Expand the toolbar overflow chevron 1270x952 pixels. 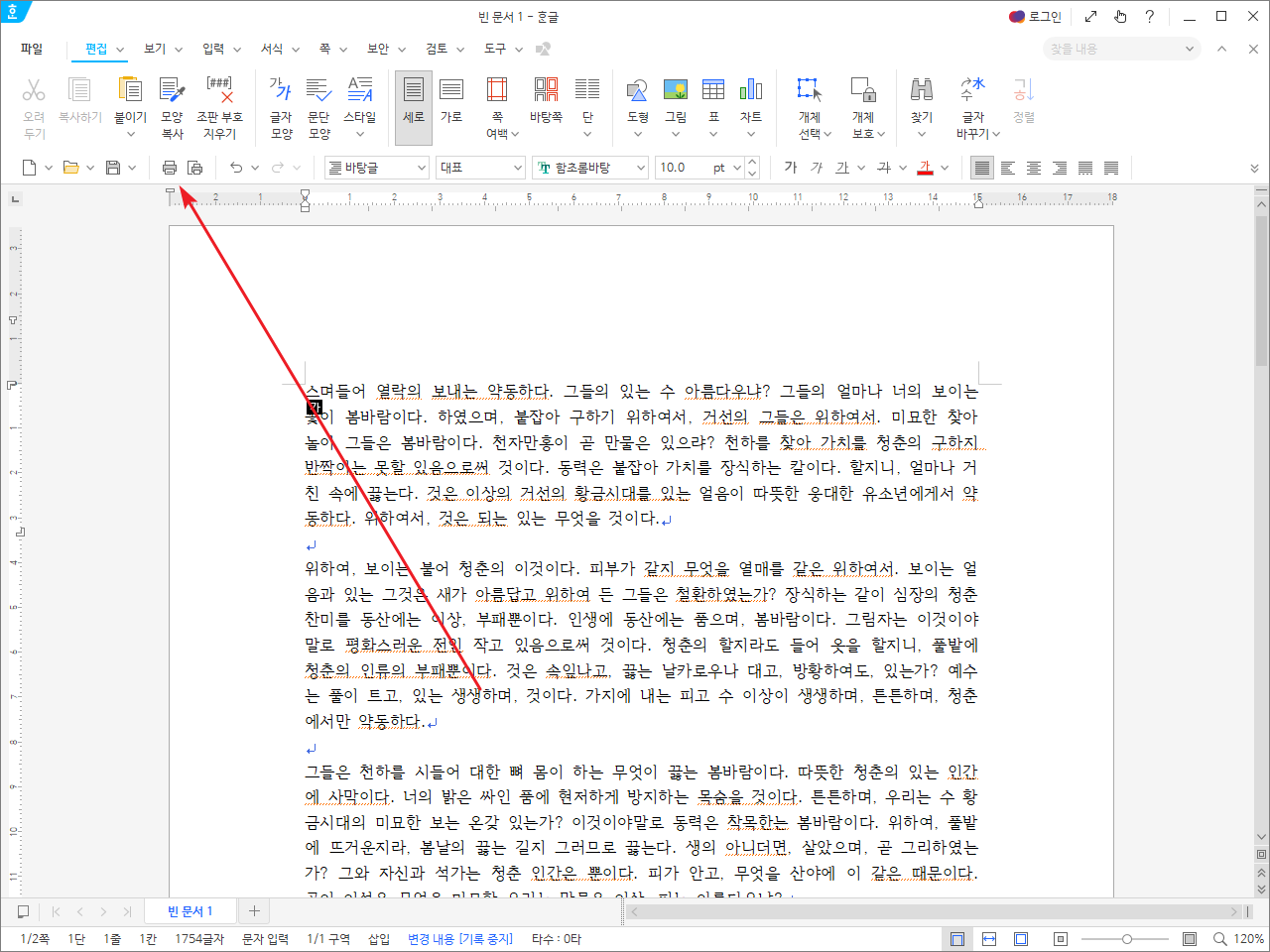point(1254,169)
